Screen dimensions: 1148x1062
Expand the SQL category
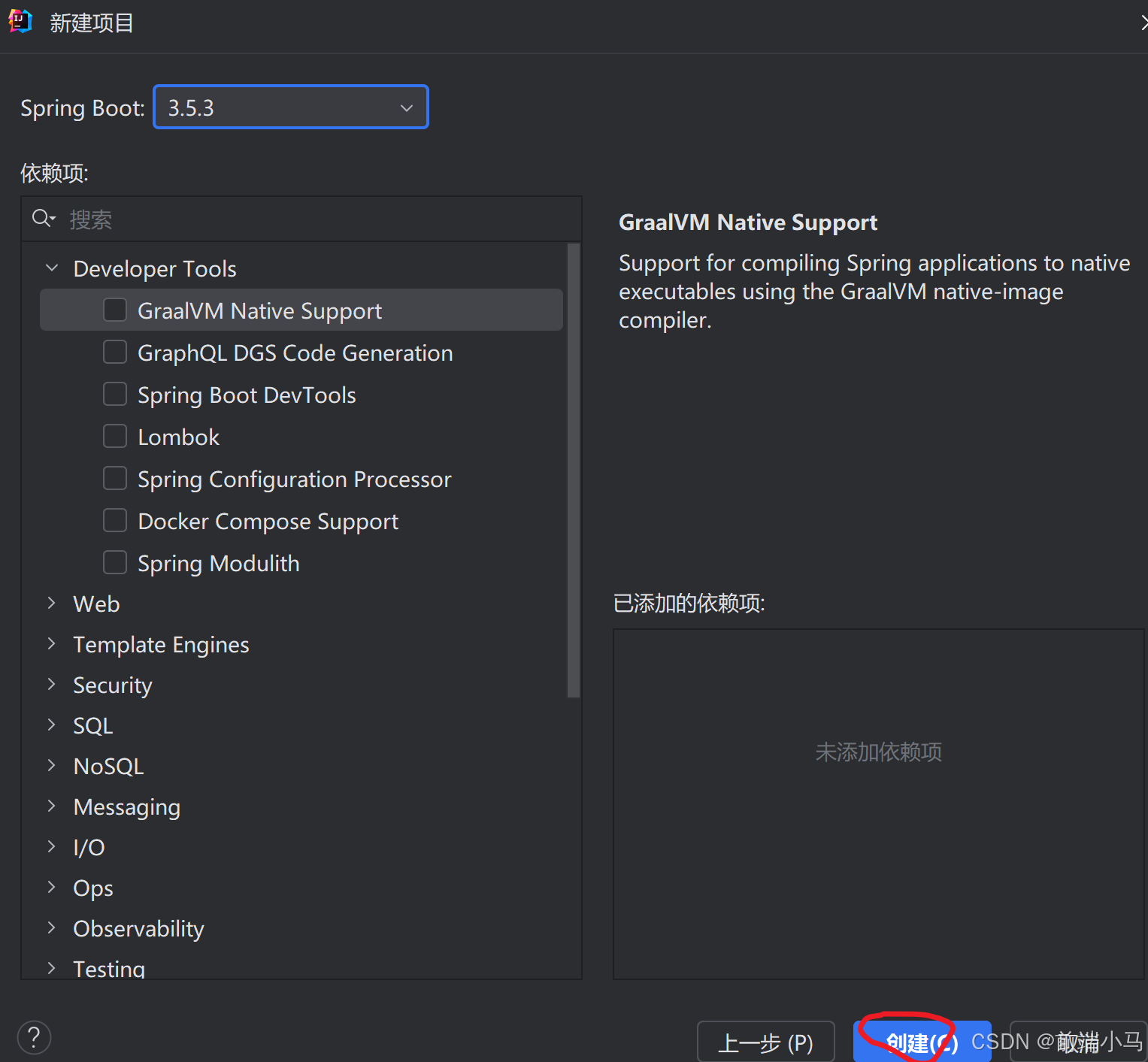pos(51,725)
